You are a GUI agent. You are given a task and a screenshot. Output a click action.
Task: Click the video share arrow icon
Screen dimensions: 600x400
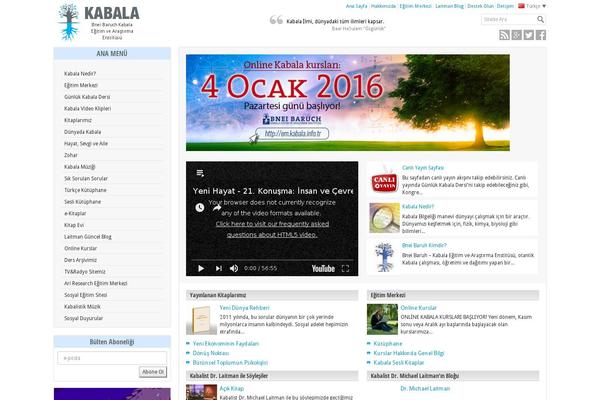(217, 207)
